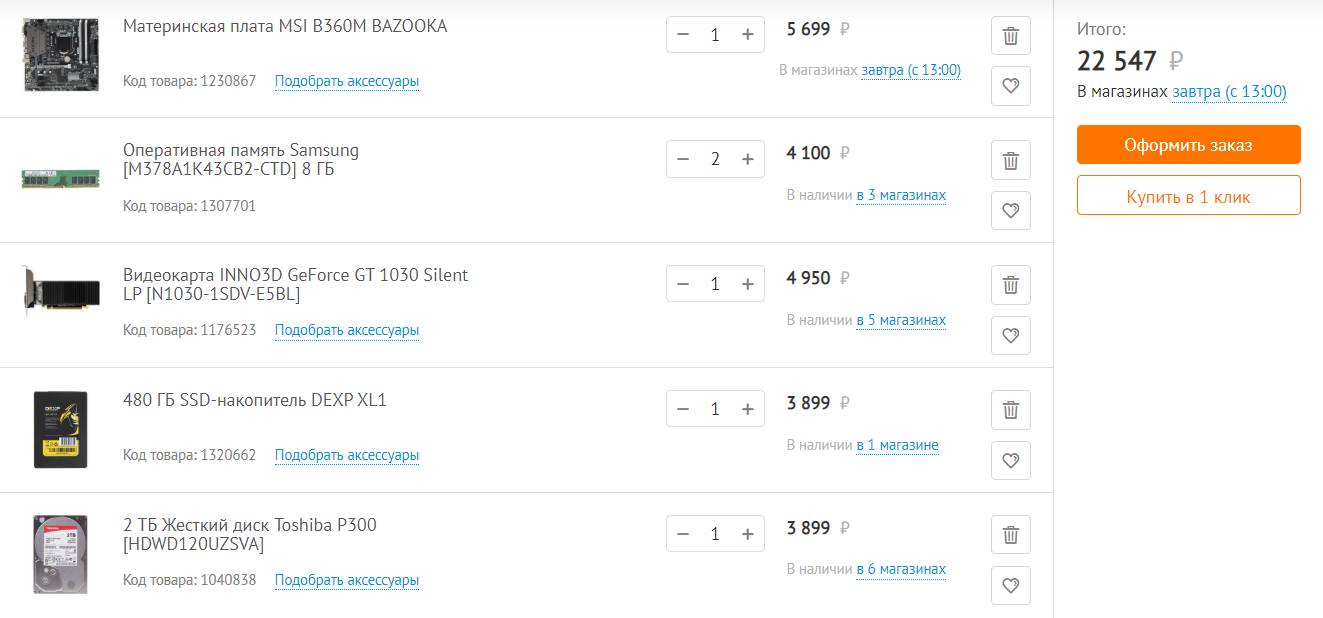Show the 3 stores stocking Samsung RAM
Screen dimensions: 1323x618
(x=900, y=195)
